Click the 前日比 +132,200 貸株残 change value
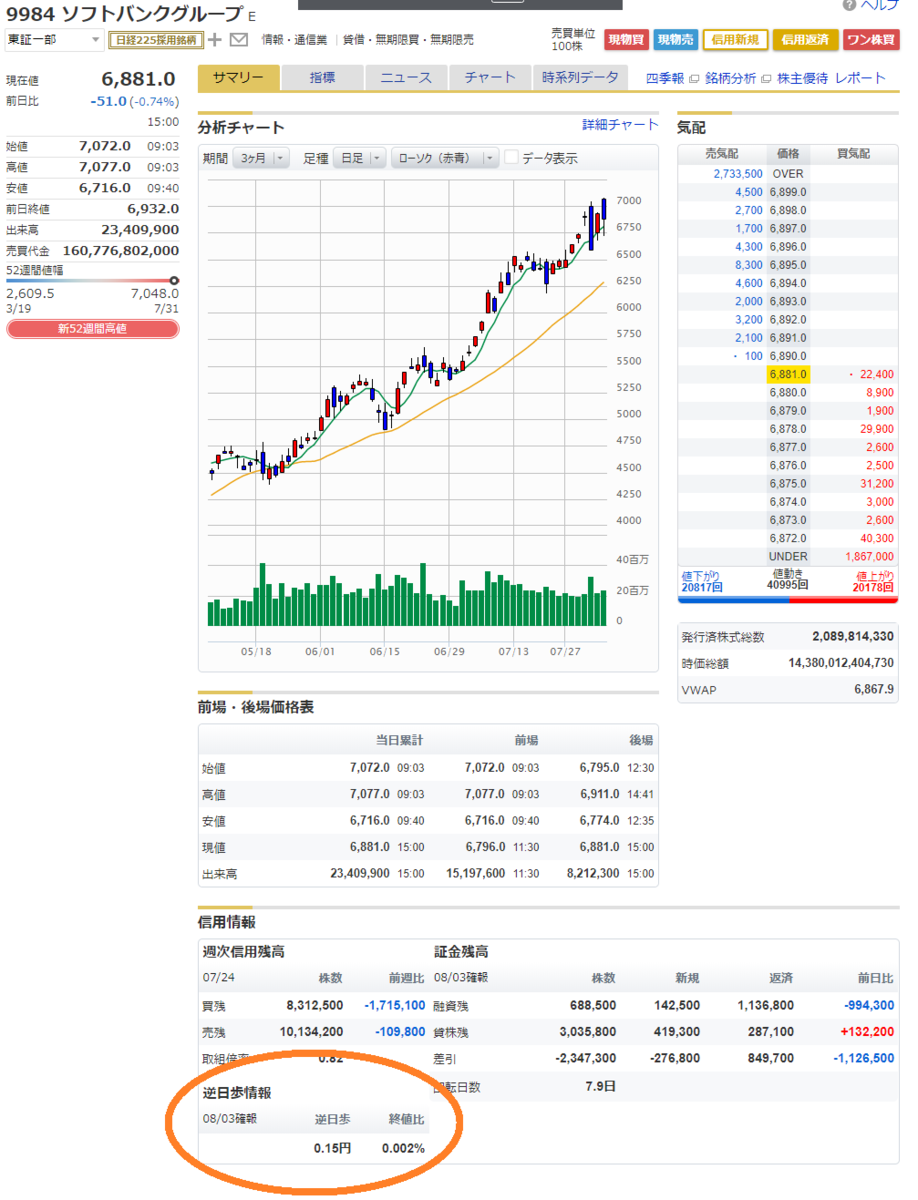This screenshot has width=918, height=1200. (x=866, y=1031)
